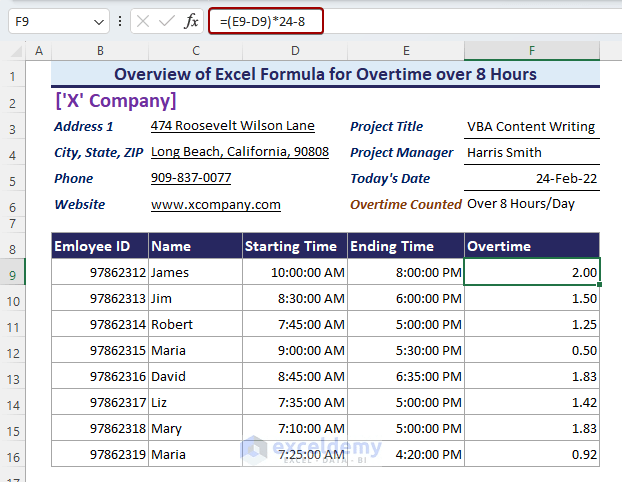Click name cell 'Robert'
This screenshot has height=482, width=622.
(x=196, y=324)
